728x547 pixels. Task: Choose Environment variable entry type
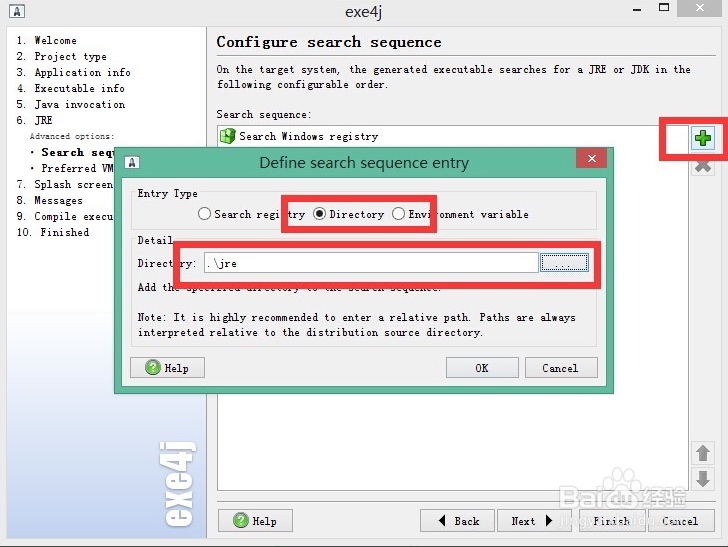(460, 214)
